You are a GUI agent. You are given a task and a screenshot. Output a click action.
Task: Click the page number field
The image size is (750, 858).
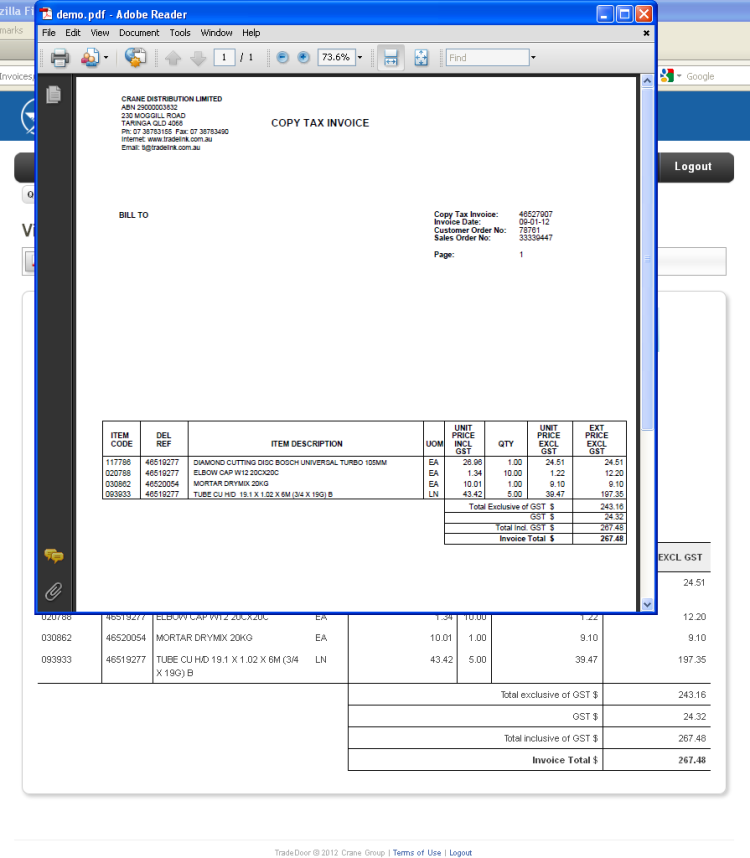tap(224, 57)
